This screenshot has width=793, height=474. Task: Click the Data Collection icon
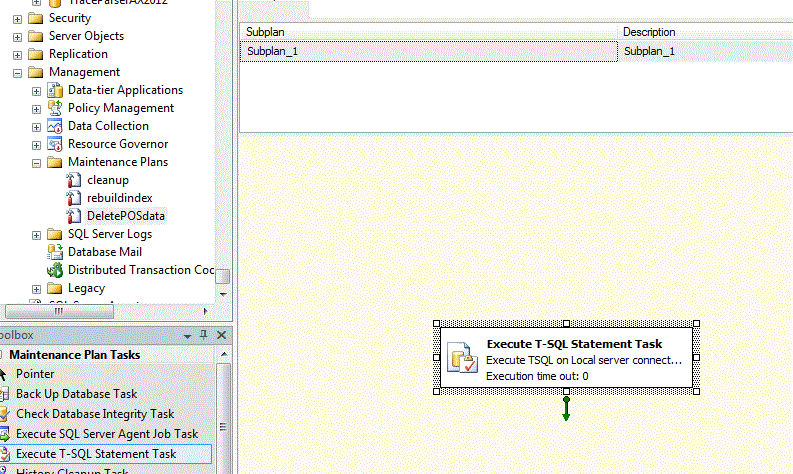[55, 126]
